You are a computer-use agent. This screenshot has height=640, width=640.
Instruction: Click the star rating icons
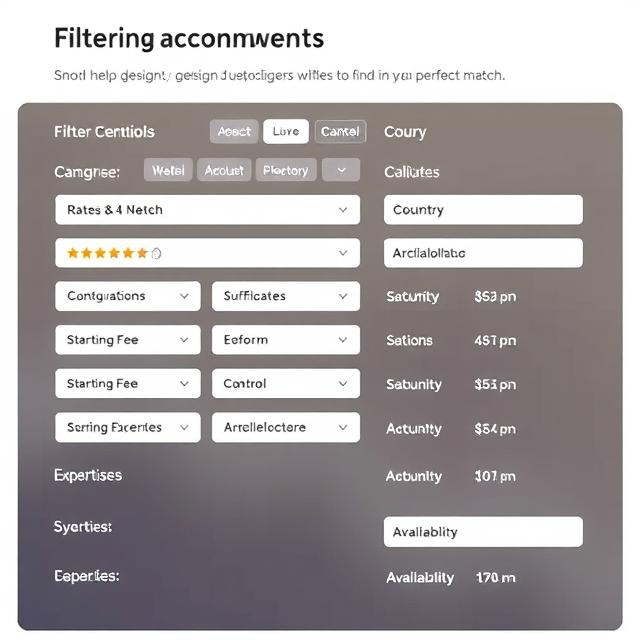108,253
